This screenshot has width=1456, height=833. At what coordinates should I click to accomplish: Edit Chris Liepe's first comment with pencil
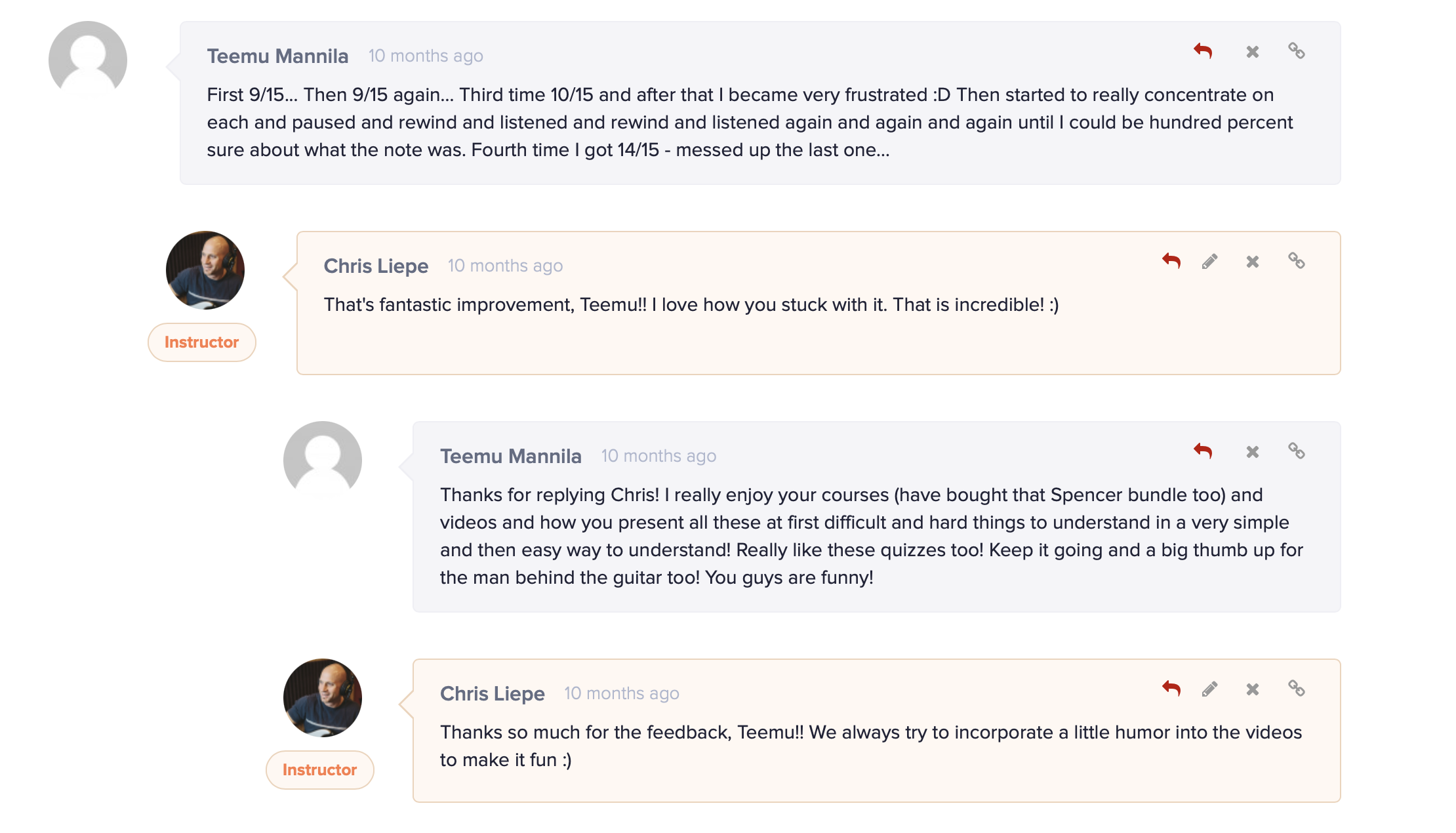(x=1210, y=262)
